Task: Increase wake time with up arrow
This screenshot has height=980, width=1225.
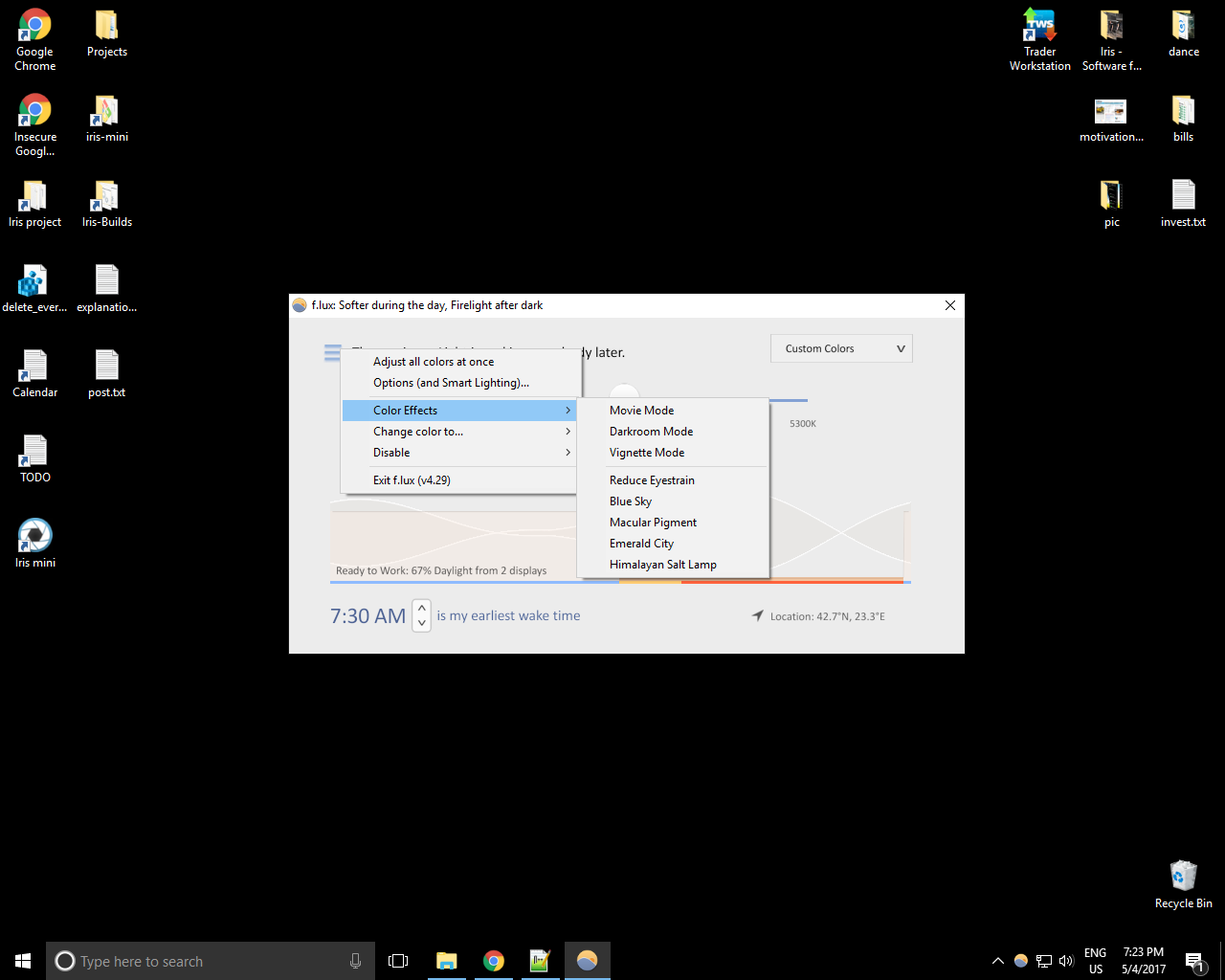Action: (422, 609)
